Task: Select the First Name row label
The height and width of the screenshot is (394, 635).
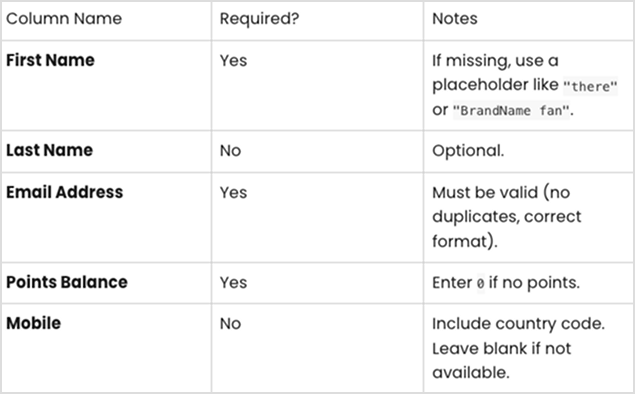Action: 50,60
